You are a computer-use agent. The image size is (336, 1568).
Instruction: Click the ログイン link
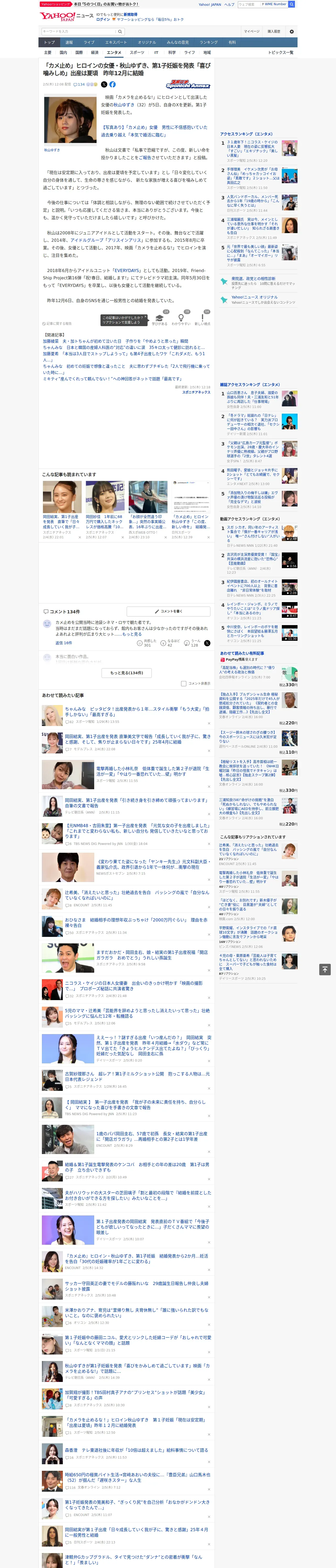coord(103,20)
